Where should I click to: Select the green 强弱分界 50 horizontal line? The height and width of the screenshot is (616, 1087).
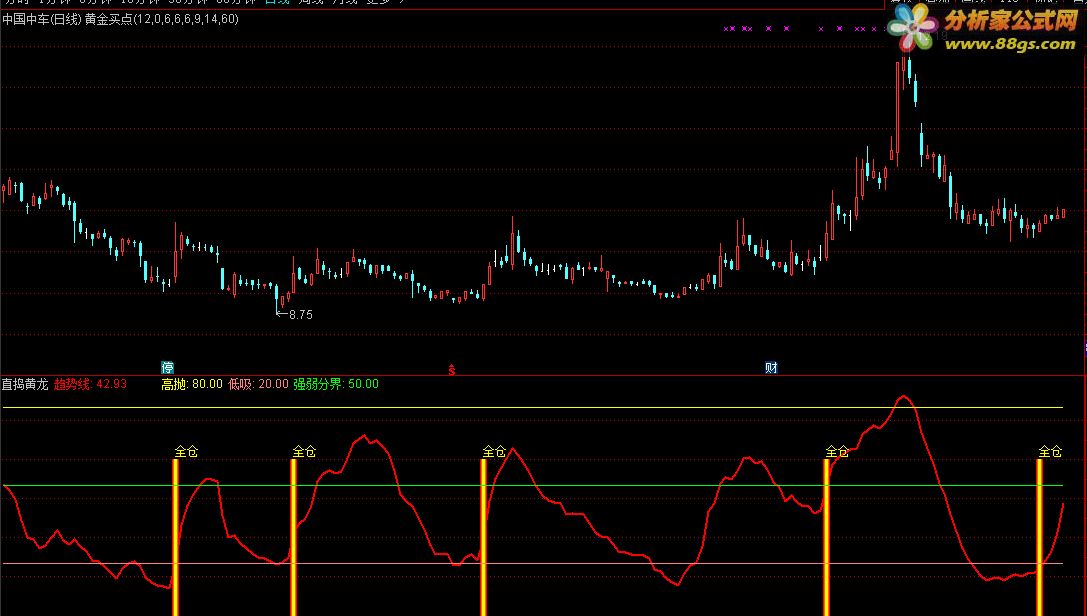pyautogui.click(x=532, y=486)
